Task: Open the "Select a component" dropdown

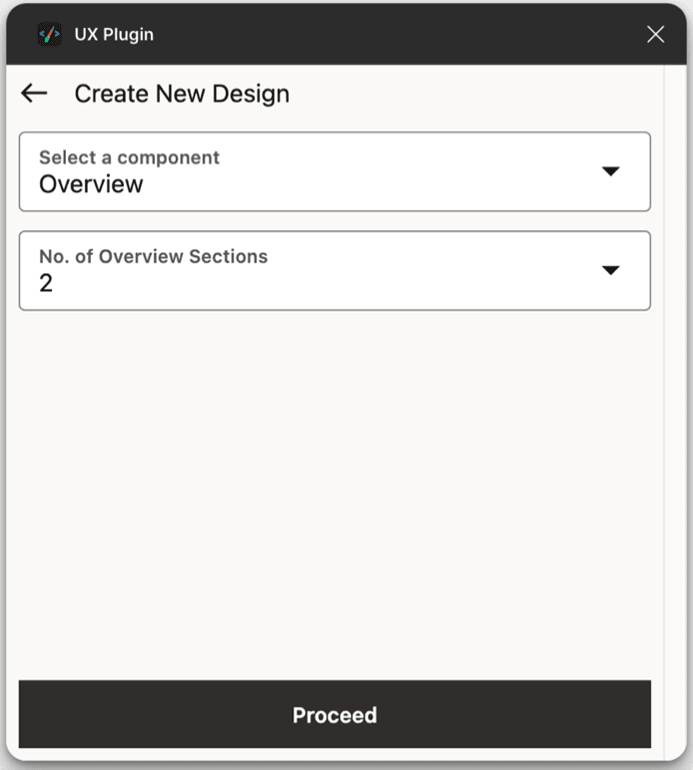Action: point(334,171)
